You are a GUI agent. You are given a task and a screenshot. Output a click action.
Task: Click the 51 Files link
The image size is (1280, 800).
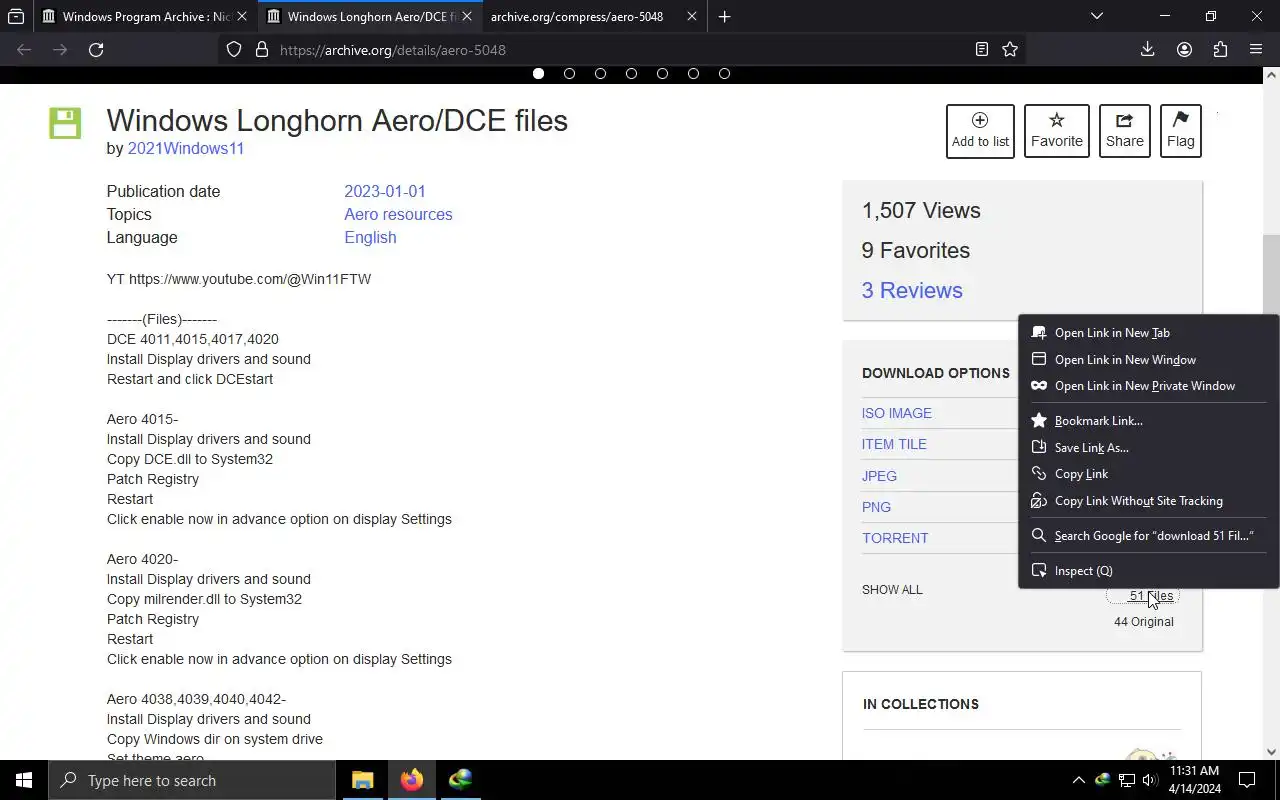1151,596
